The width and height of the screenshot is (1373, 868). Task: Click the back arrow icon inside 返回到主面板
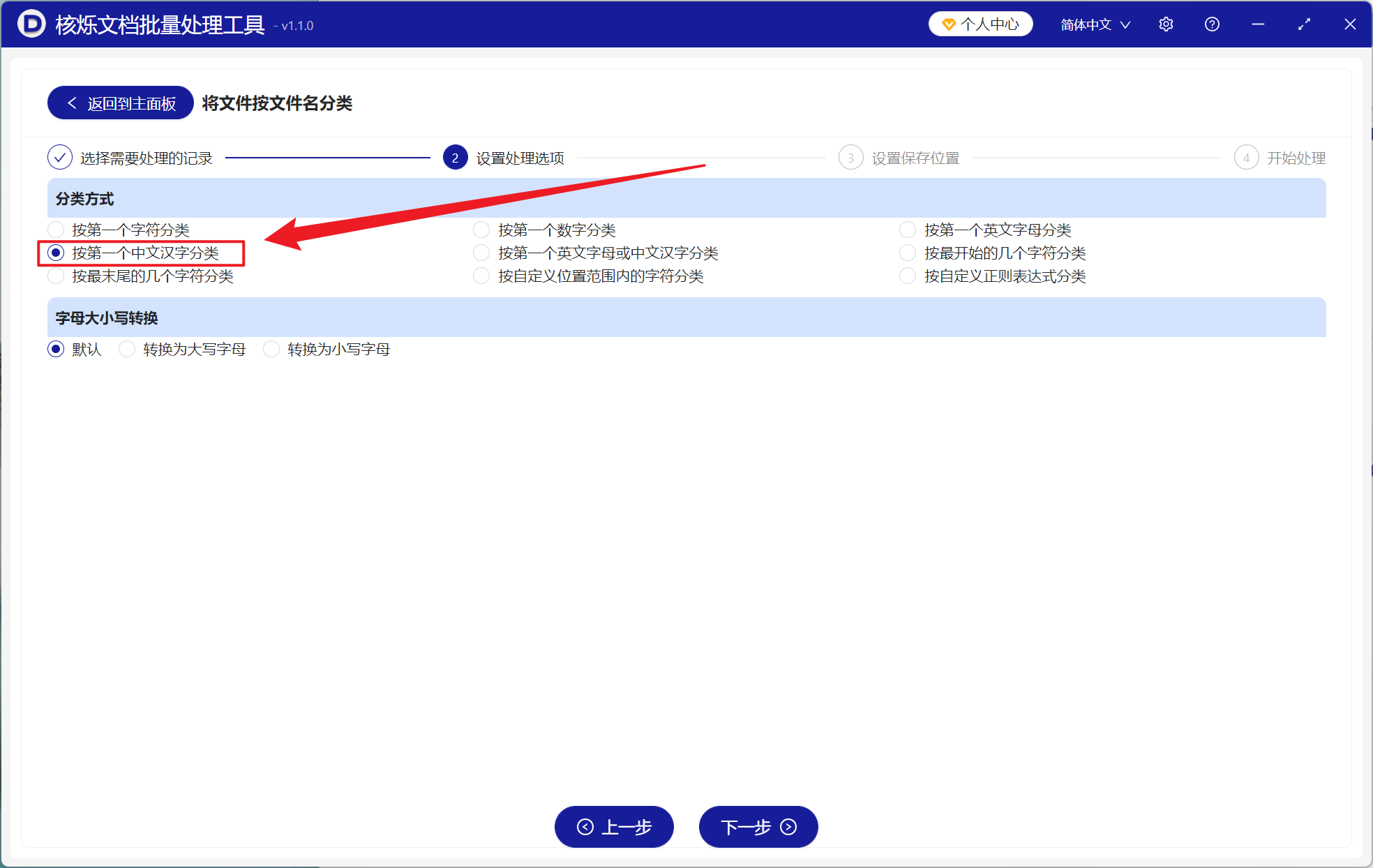point(72,103)
